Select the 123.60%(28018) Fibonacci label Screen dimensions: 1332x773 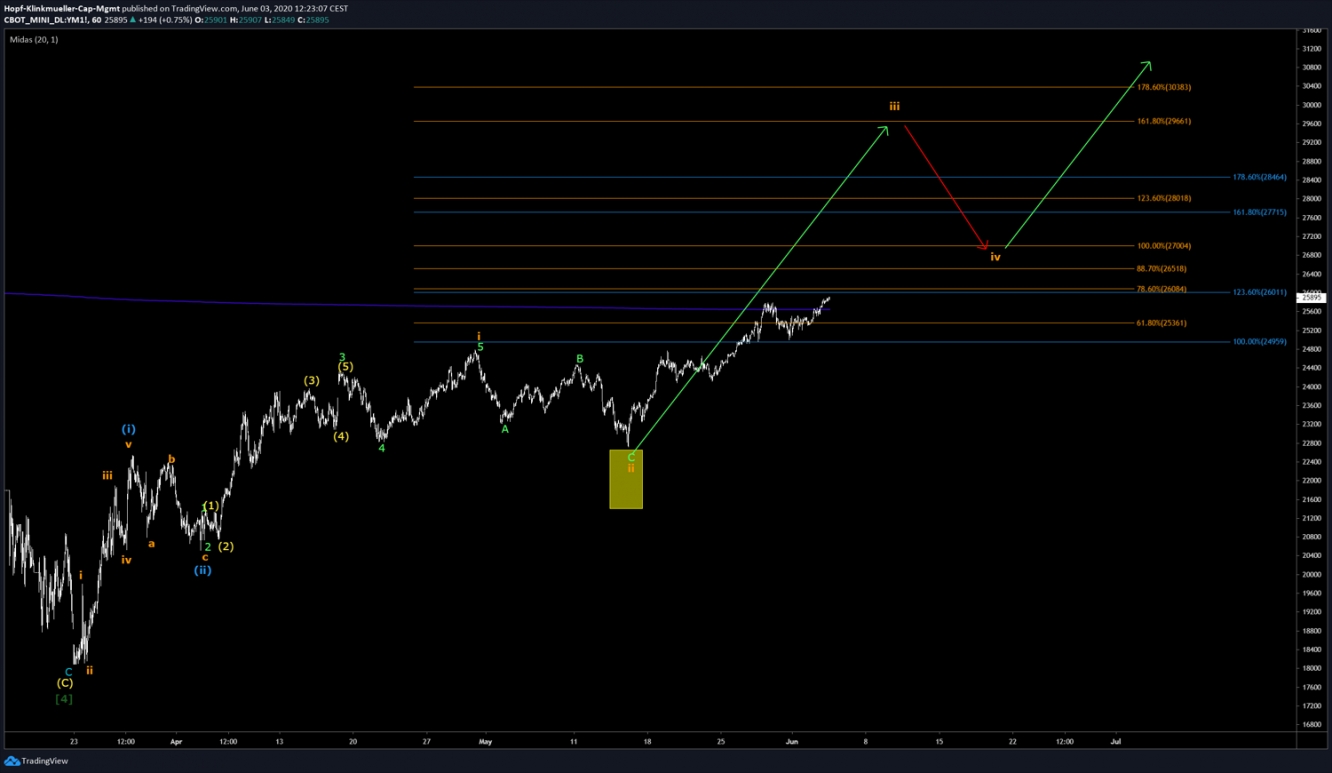(x=1164, y=198)
